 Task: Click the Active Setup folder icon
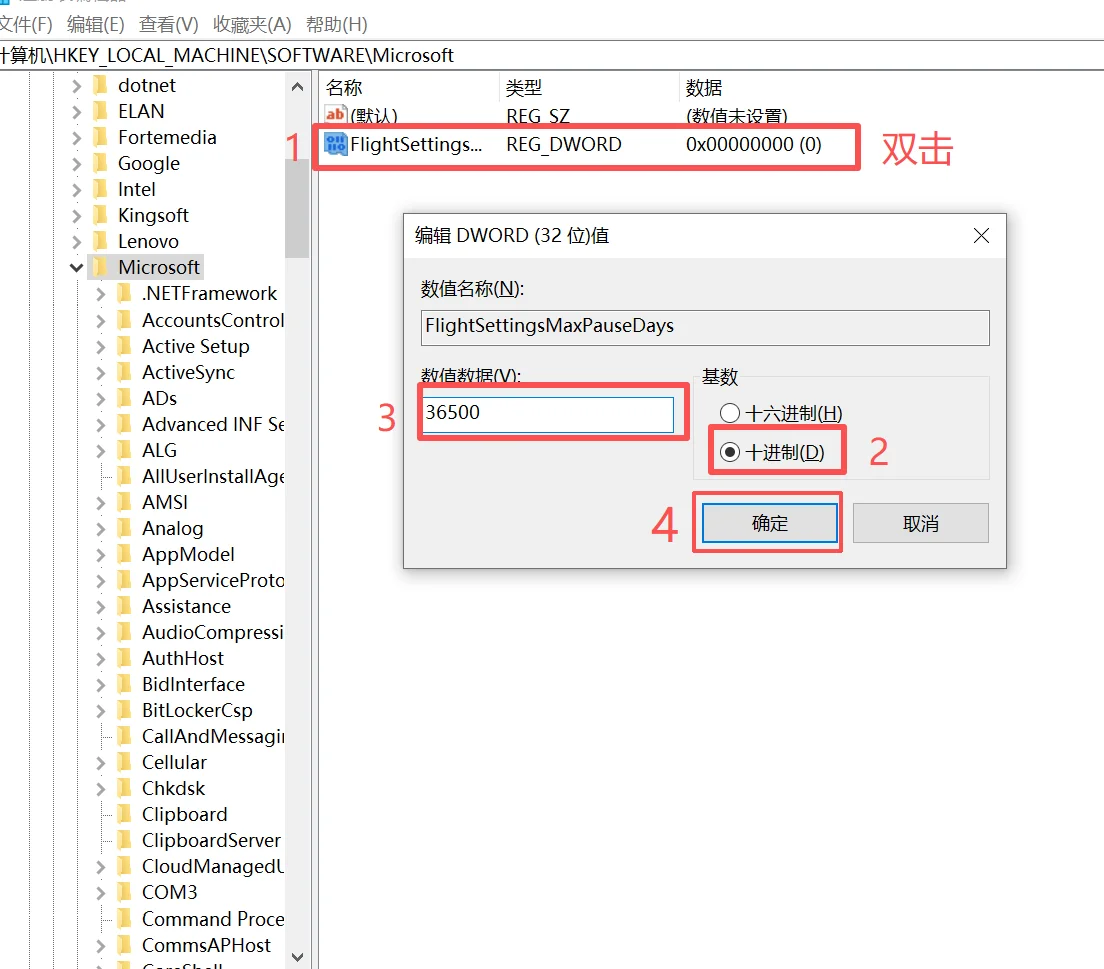[x=125, y=346]
